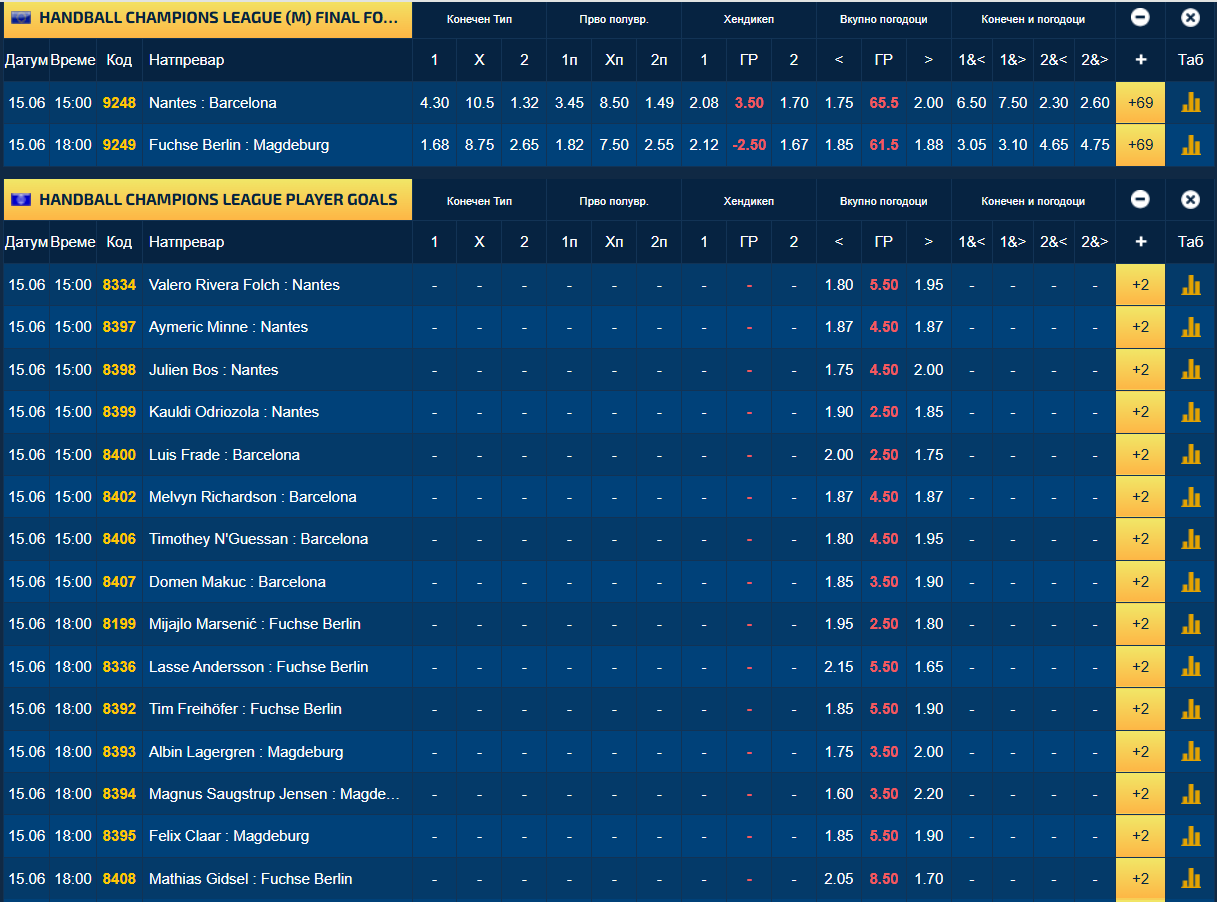Viewport: 1217px width, 902px height.
Task: Collapse the Final Four league section
Action: click(1140, 18)
